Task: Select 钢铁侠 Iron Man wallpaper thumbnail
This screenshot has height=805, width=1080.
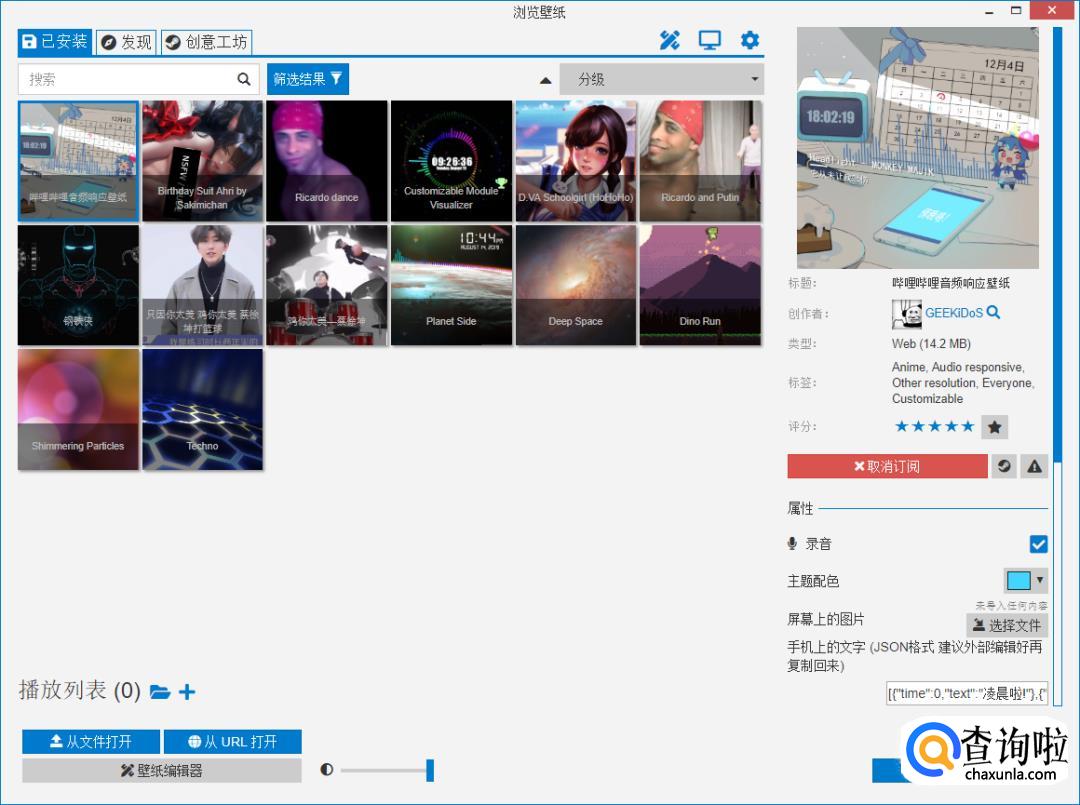Action: [x=78, y=285]
